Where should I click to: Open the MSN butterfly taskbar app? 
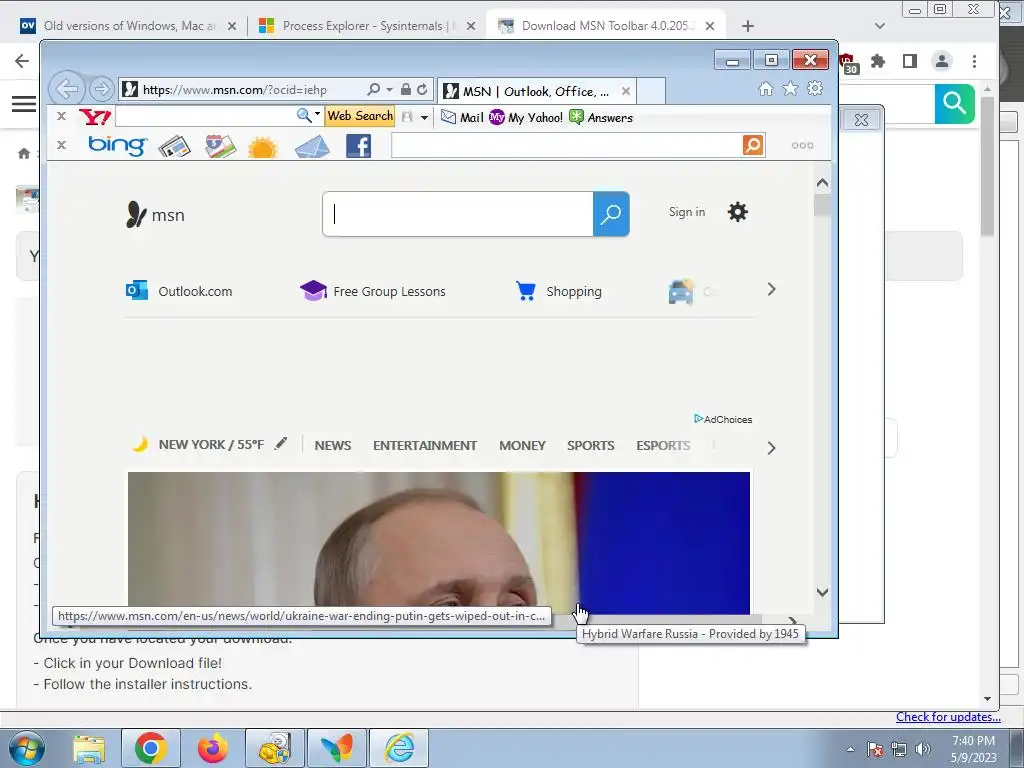(x=337, y=748)
